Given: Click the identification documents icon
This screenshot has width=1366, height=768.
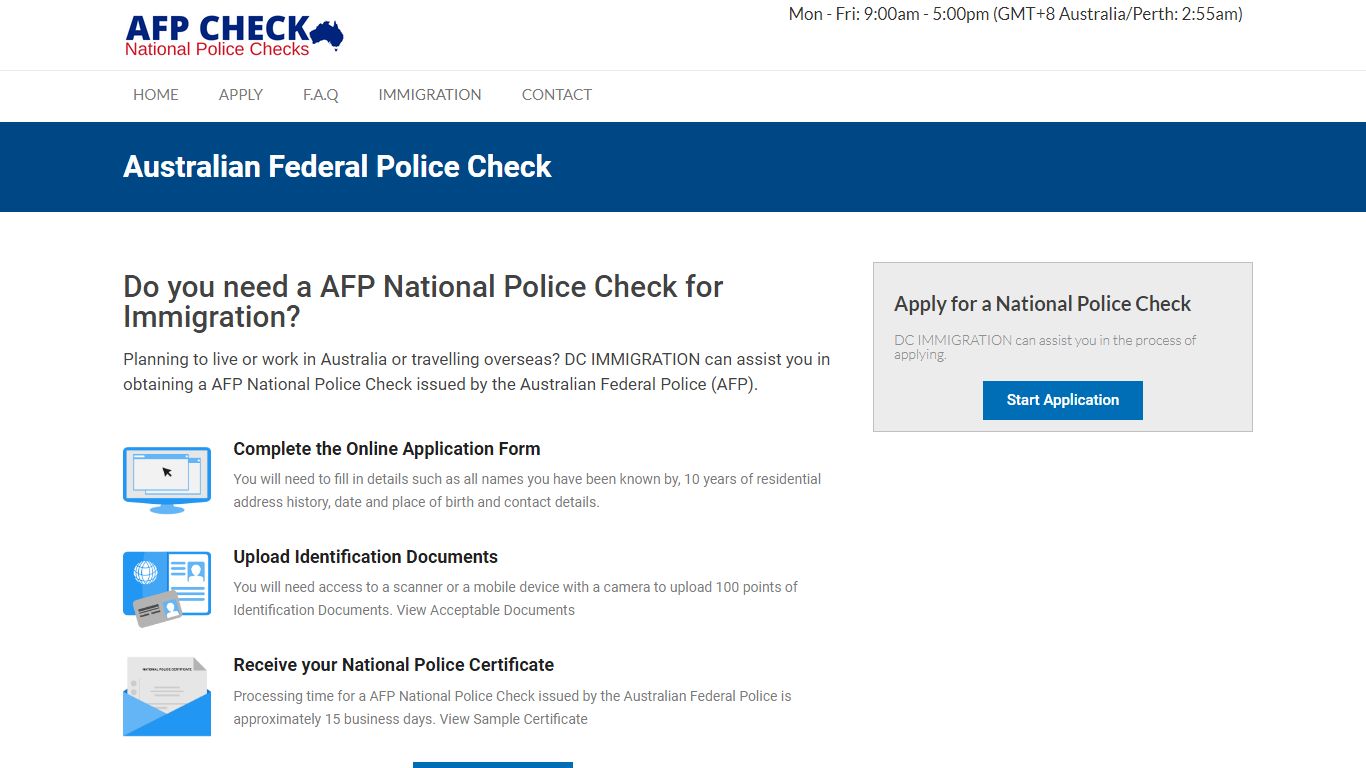Looking at the screenshot, I should (x=167, y=589).
